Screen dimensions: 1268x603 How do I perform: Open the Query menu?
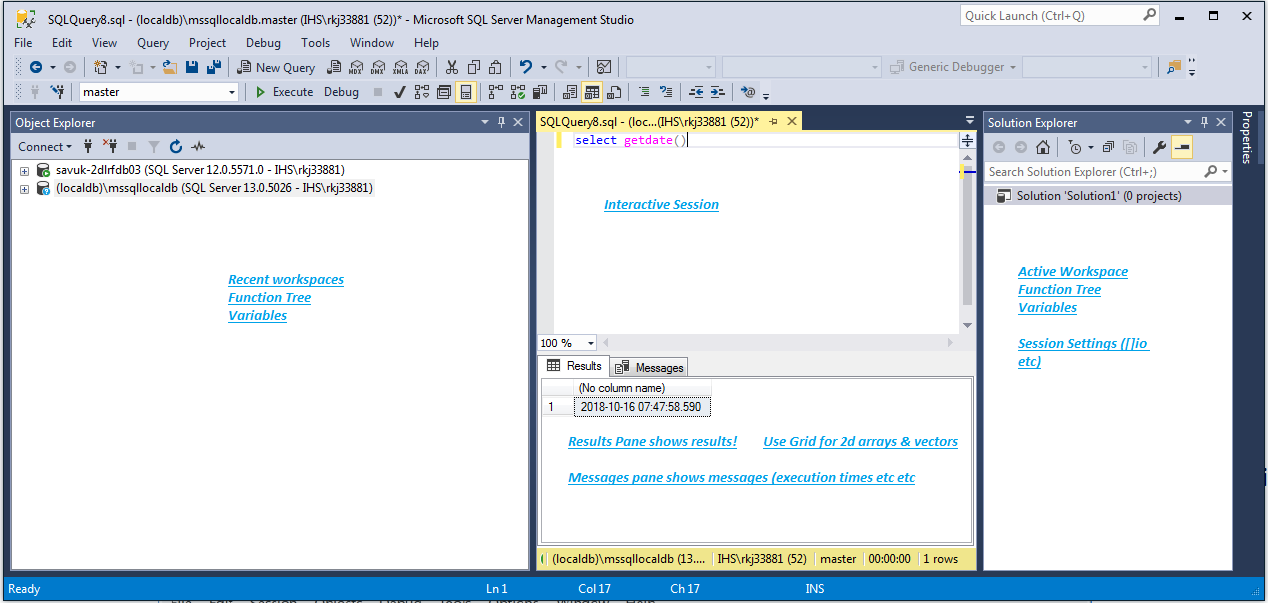(x=153, y=43)
